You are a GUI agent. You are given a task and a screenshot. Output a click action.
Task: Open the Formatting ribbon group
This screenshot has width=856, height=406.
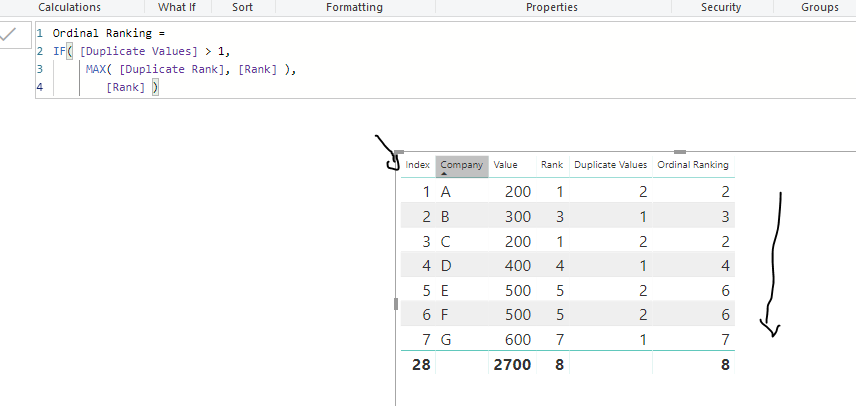[354, 7]
